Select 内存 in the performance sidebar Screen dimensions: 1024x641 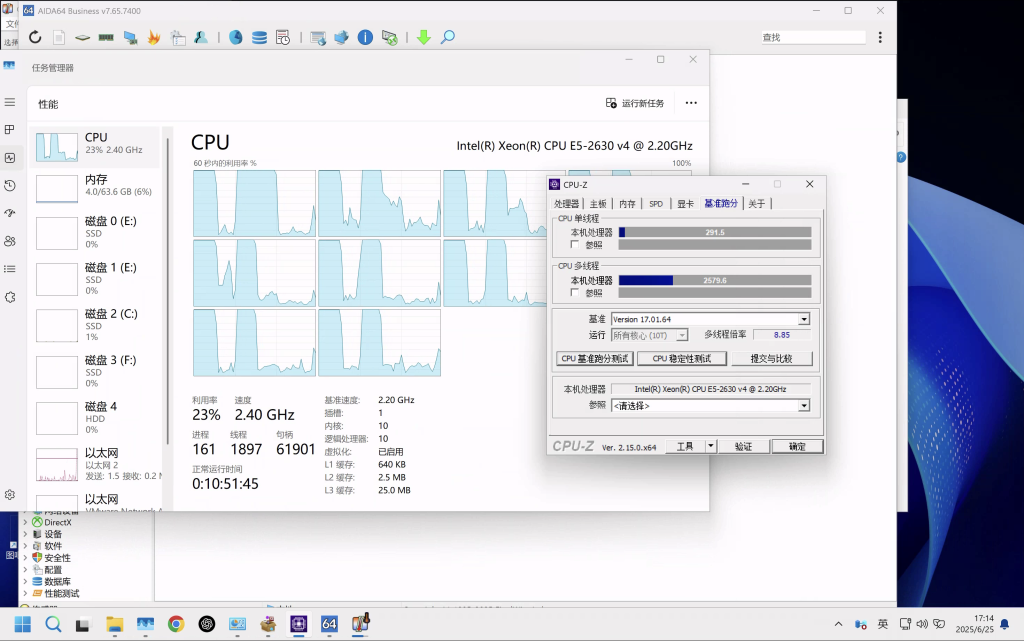point(97,185)
